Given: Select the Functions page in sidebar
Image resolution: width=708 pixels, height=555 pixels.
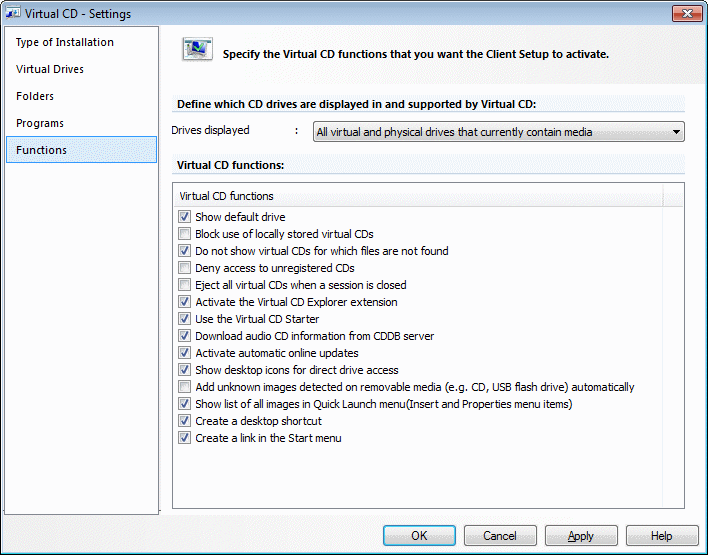Looking at the screenshot, I should (x=81, y=149).
